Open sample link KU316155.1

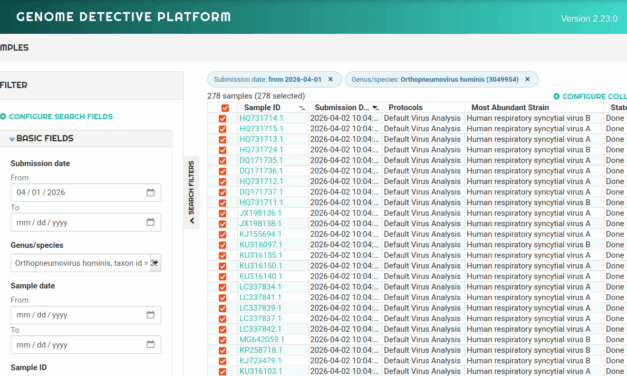[261, 255]
